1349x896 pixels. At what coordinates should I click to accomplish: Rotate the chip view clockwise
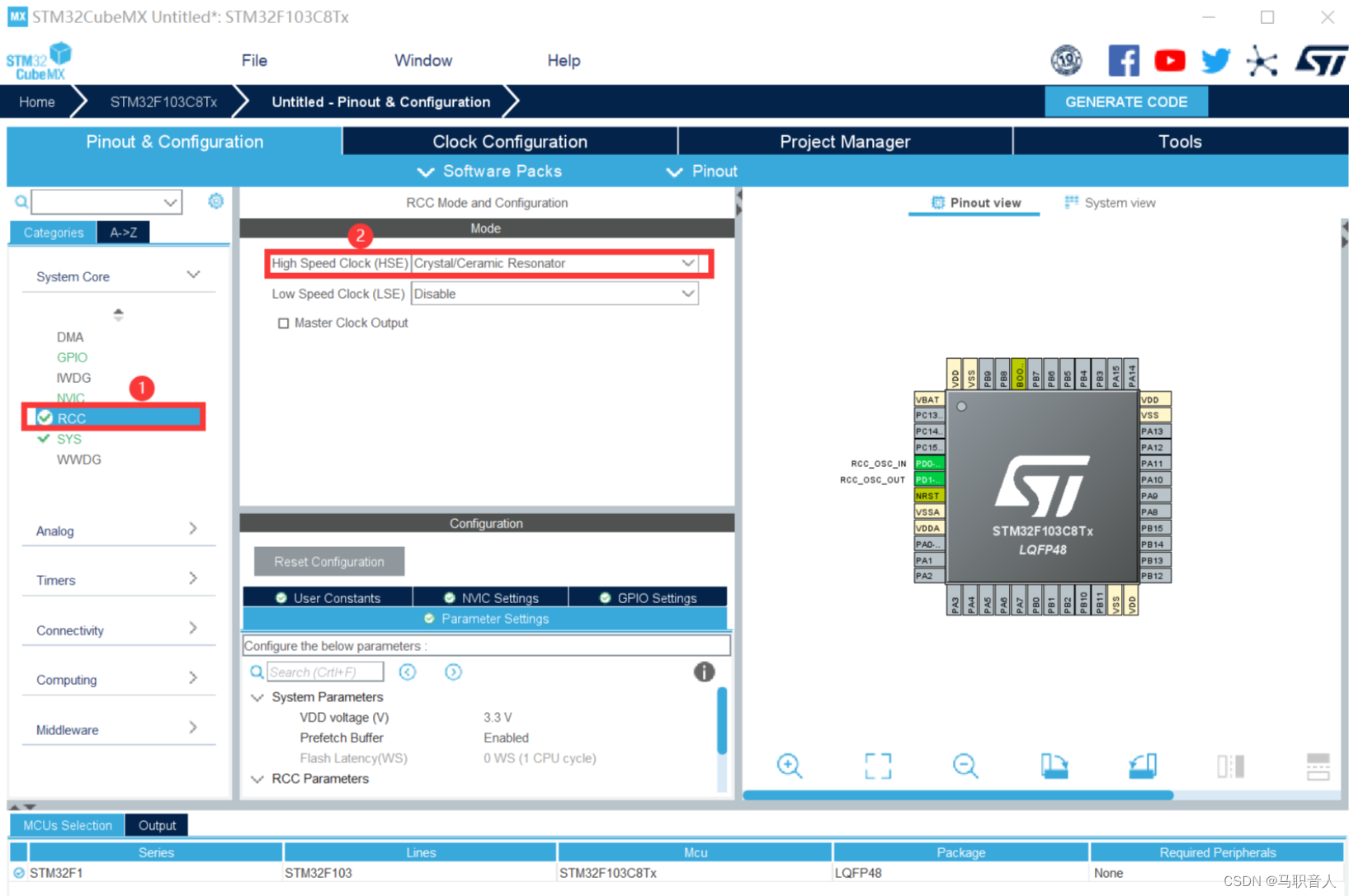(1054, 766)
